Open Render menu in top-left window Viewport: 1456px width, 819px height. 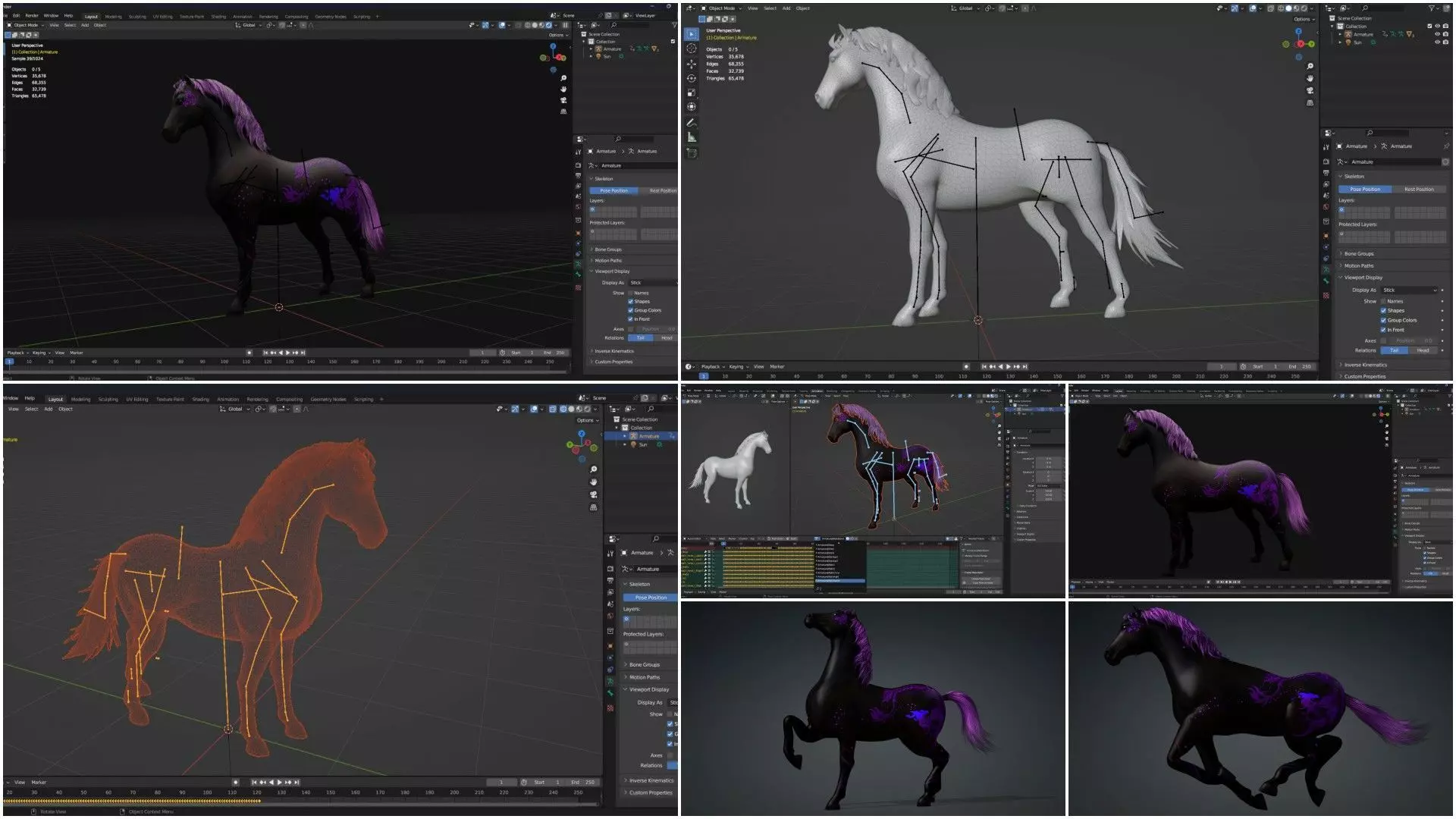32,15
